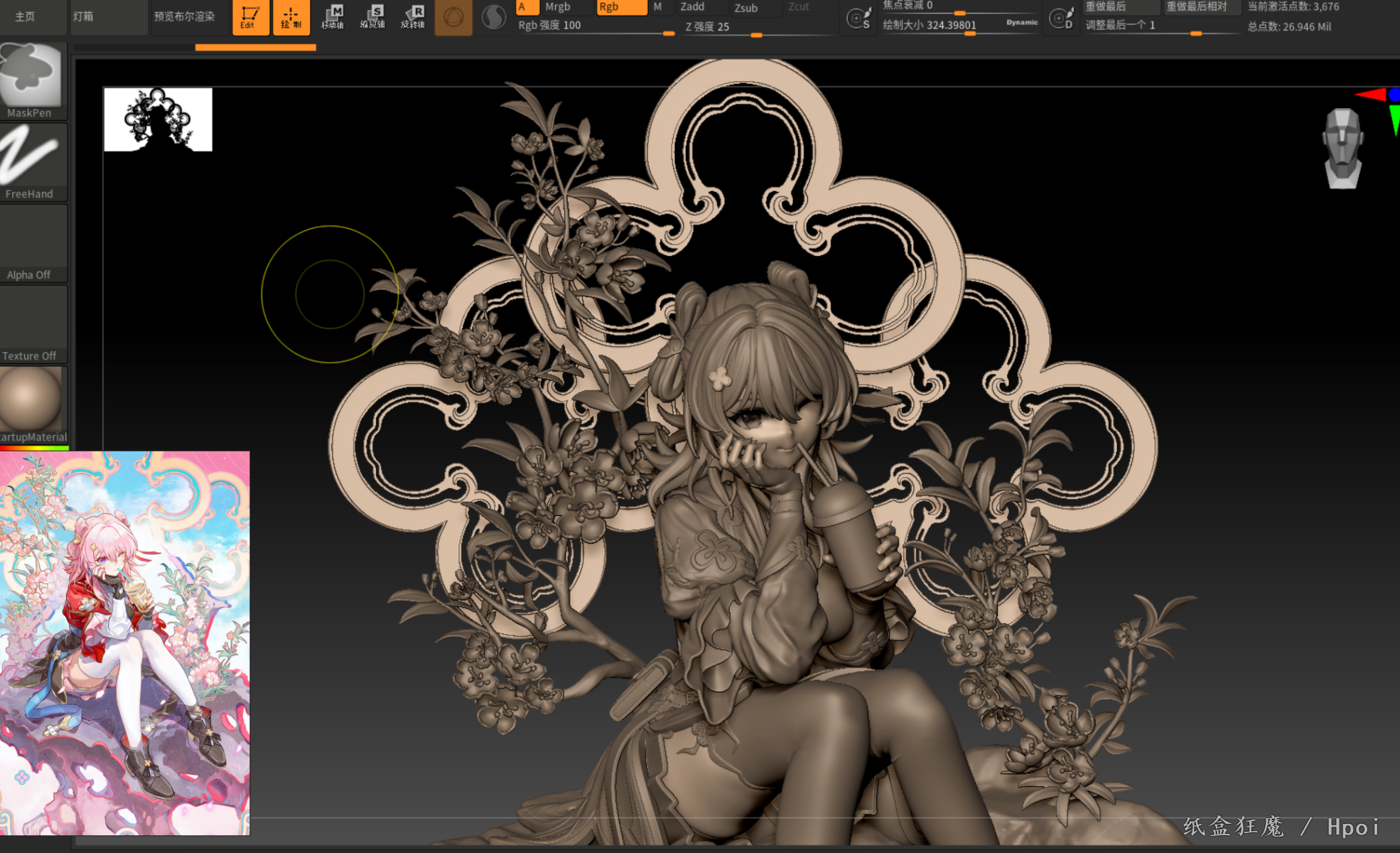Open the Alpha Off picker

[32, 243]
